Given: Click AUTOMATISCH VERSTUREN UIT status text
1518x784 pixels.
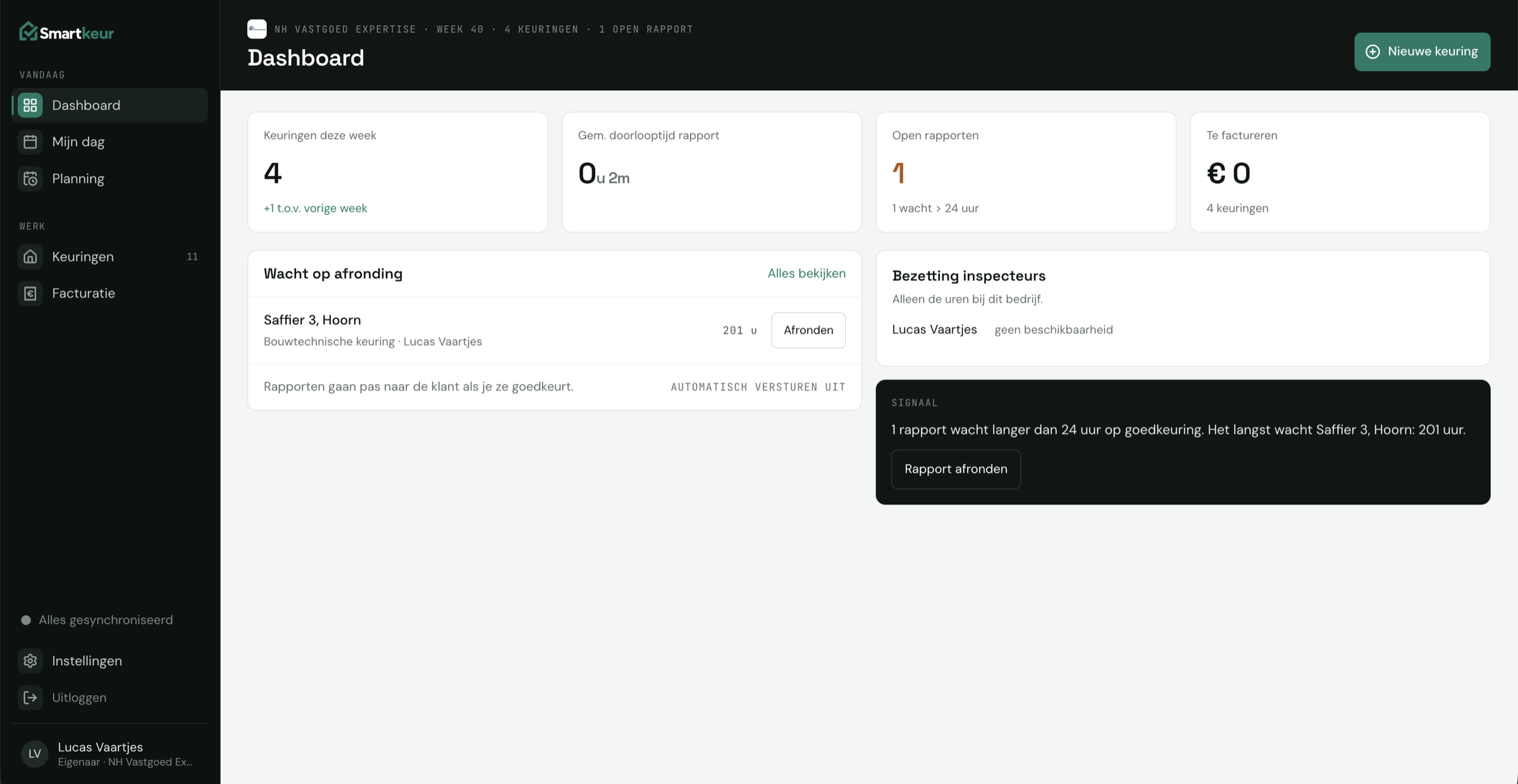Looking at the screenshot, I should coord(758,387).
